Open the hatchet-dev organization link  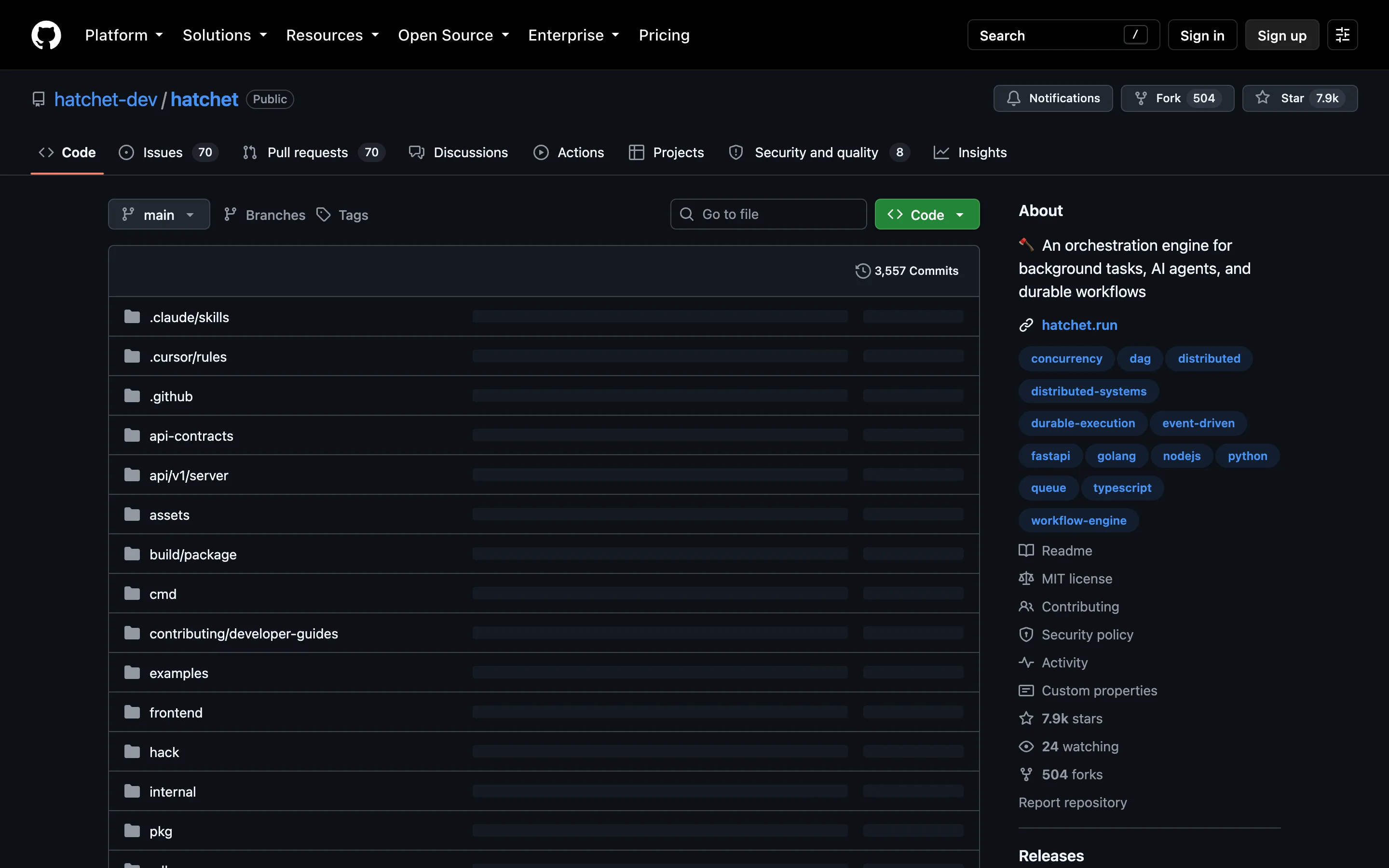click(106, 99)
